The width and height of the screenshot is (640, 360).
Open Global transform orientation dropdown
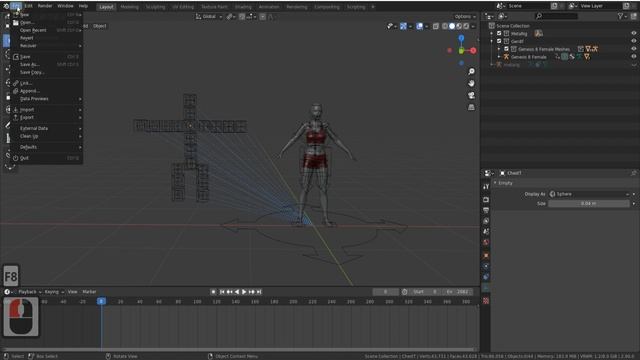pos(209,16)
